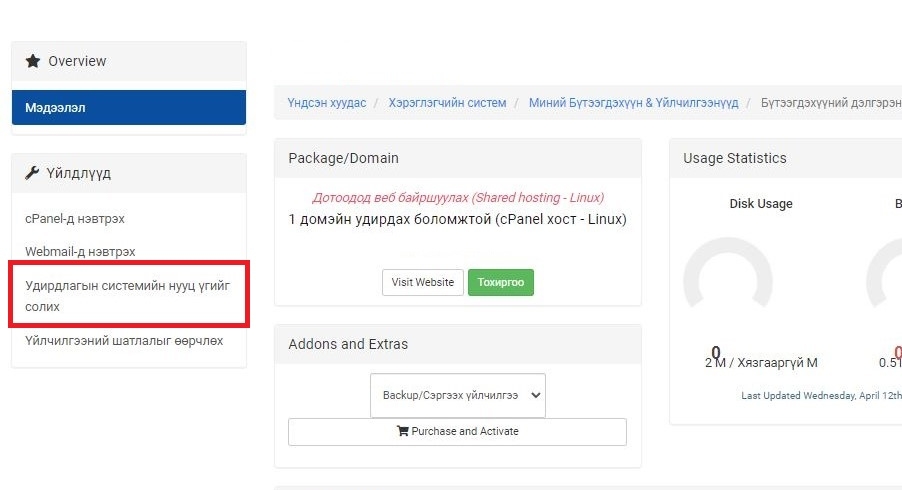Click the star icon beside Overview
This screenshot has width=902, height=490.
(33, 61)
